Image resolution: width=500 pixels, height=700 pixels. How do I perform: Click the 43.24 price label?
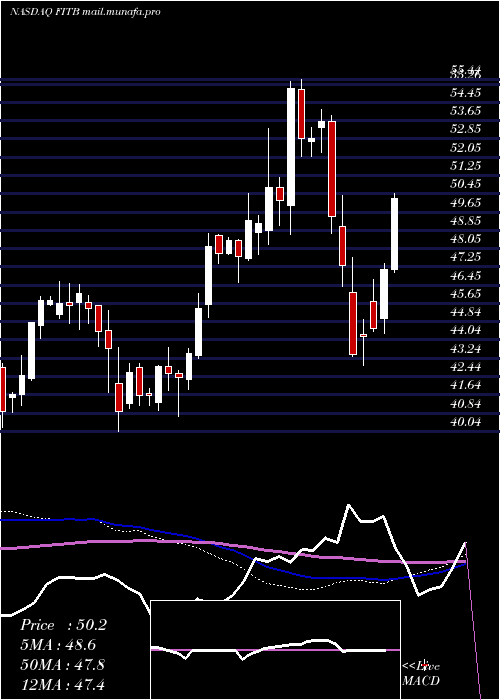pyautogui.click(x=466, y=348)
